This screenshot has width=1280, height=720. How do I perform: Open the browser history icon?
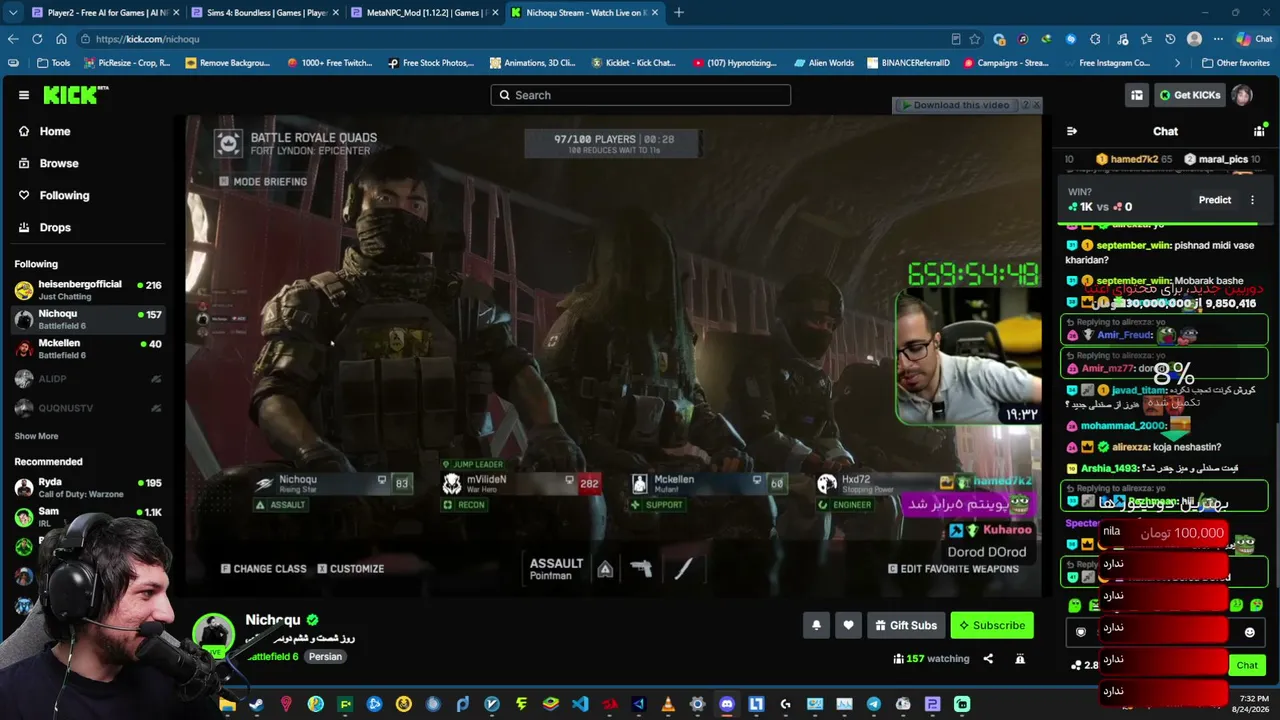[x=1170, y=39]
